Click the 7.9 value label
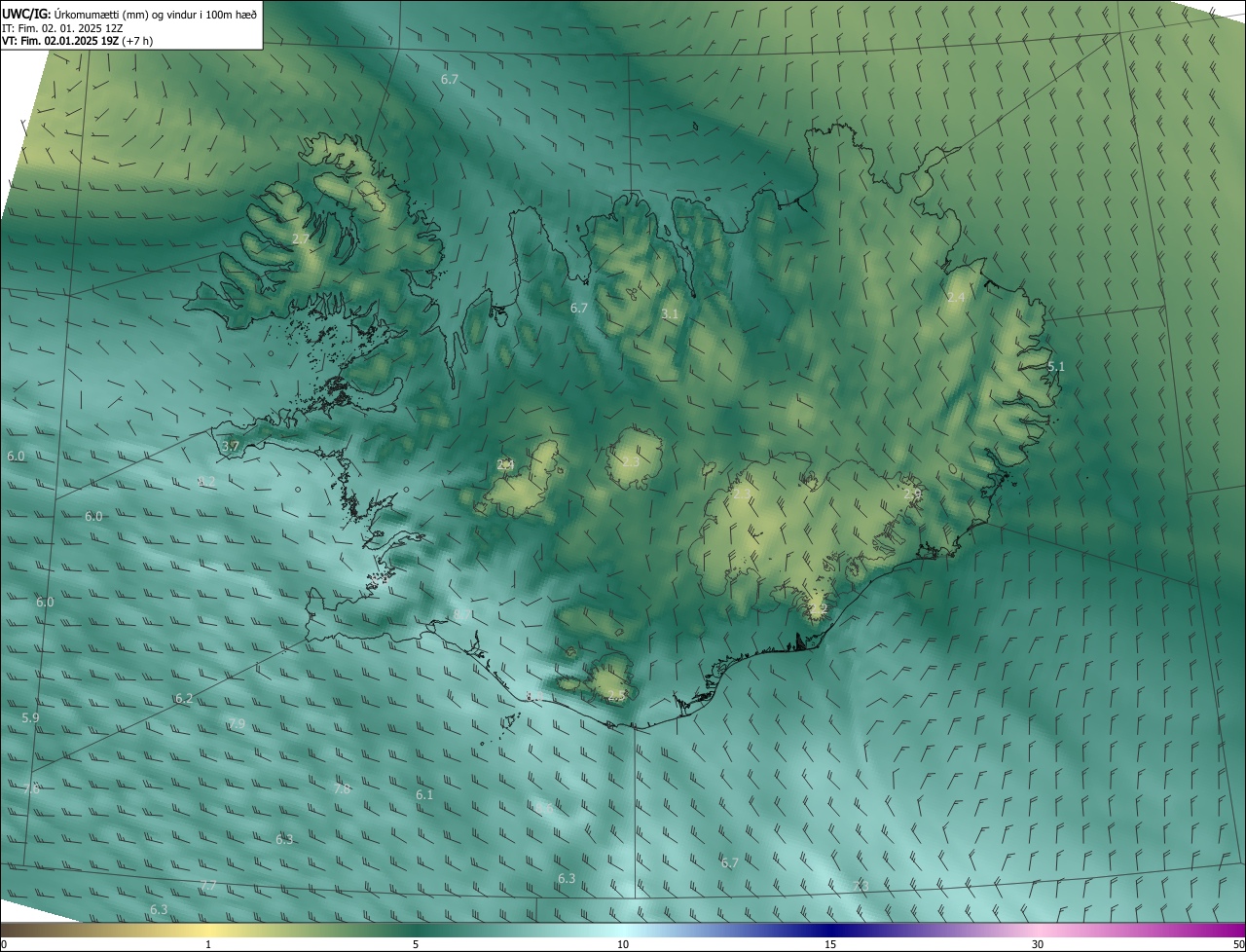The image size is (1246, 952). point(237,723)
